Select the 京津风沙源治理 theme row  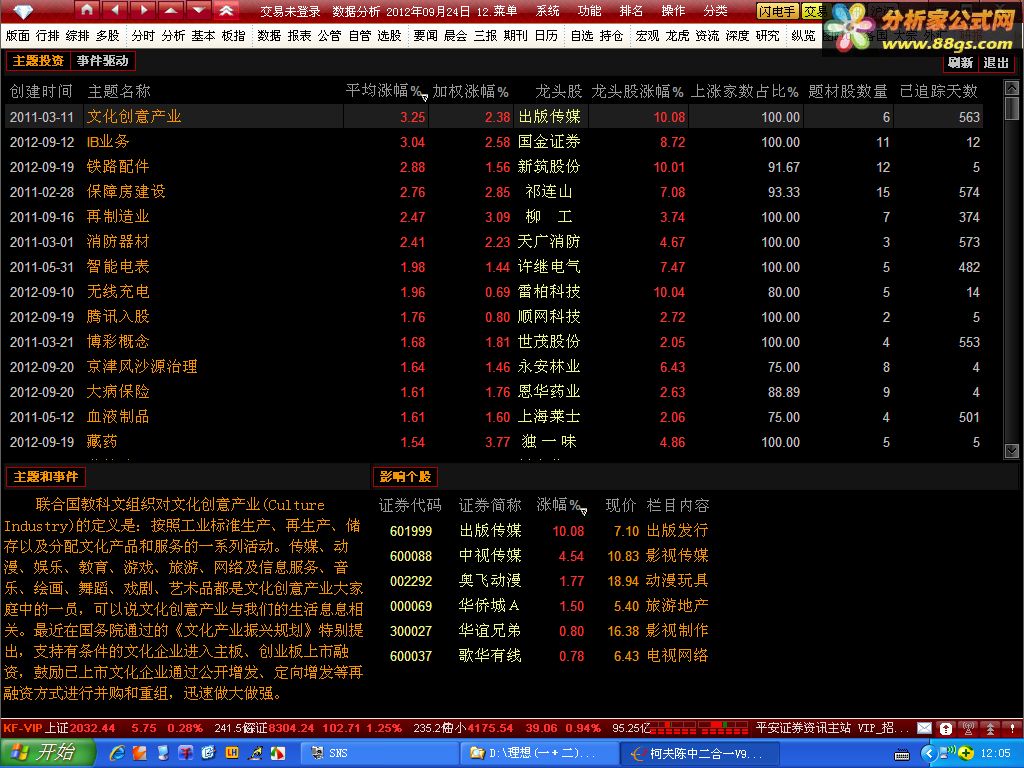[494, 367]
